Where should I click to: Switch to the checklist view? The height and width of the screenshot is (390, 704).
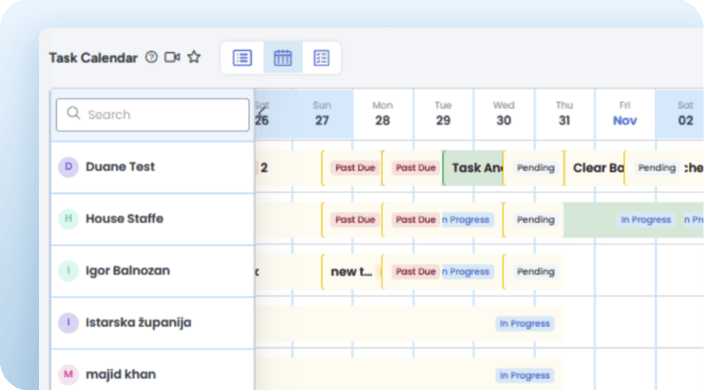pos(321,58)
